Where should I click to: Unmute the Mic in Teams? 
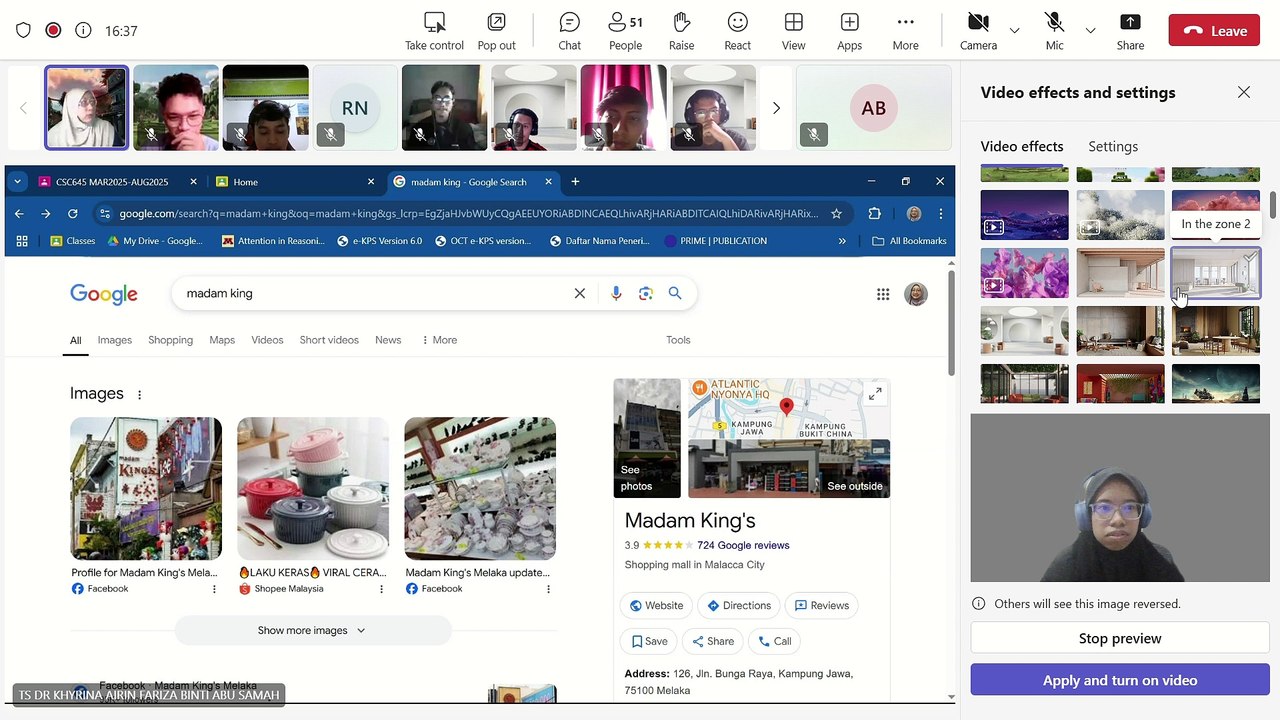1054,31
